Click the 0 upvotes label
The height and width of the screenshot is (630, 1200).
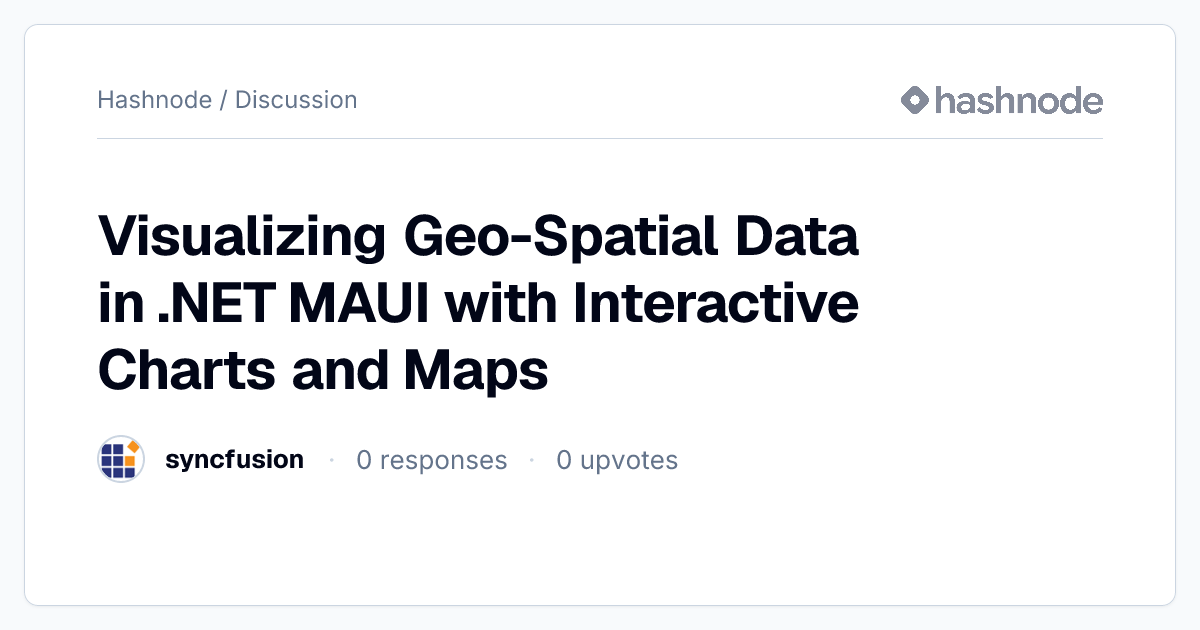point(617,460)
